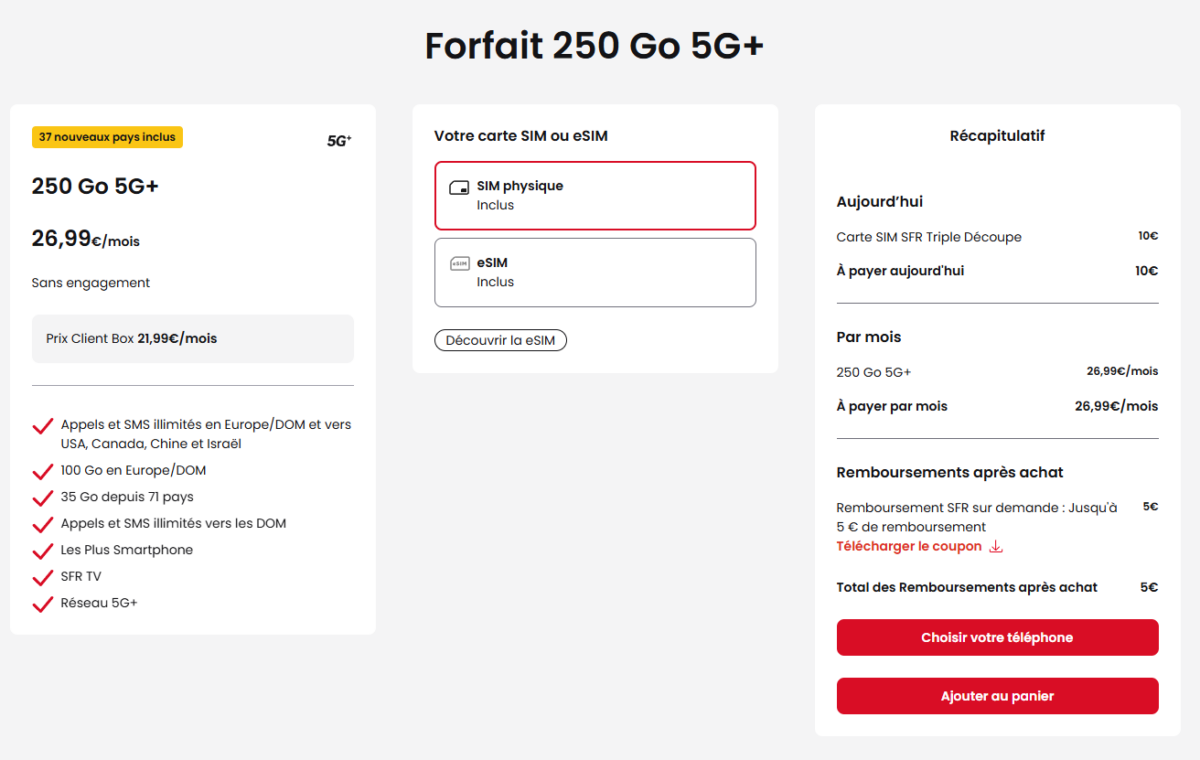Click the physical SIM card icon

[x=459, y=187]
